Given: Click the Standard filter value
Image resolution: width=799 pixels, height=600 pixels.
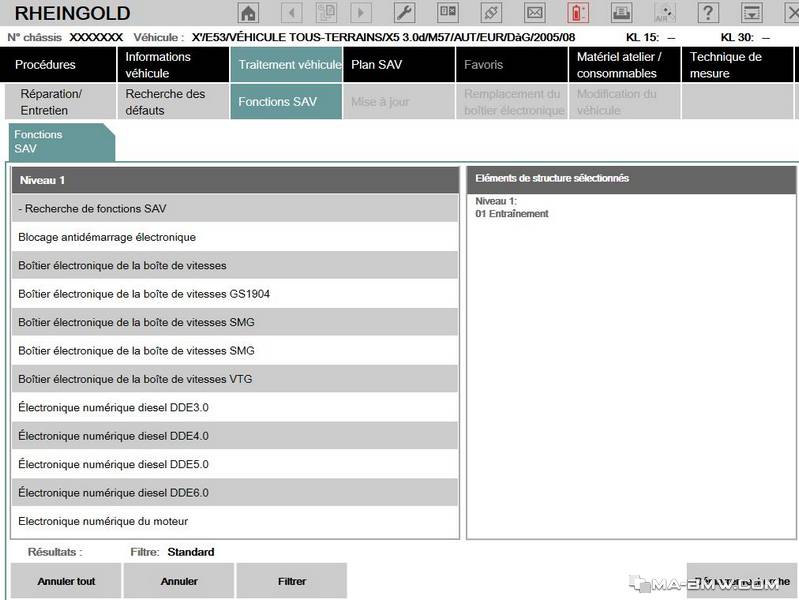Looking at the screenshot, I should tap(191, 552).
